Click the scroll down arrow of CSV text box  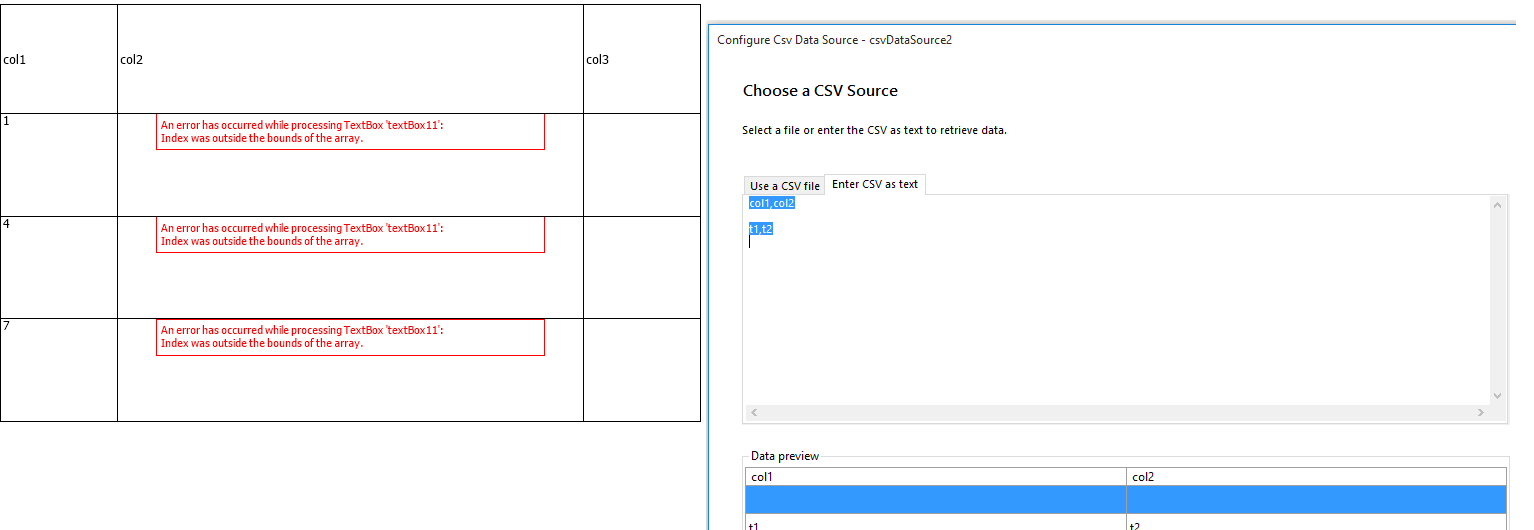coord(1497,396)
